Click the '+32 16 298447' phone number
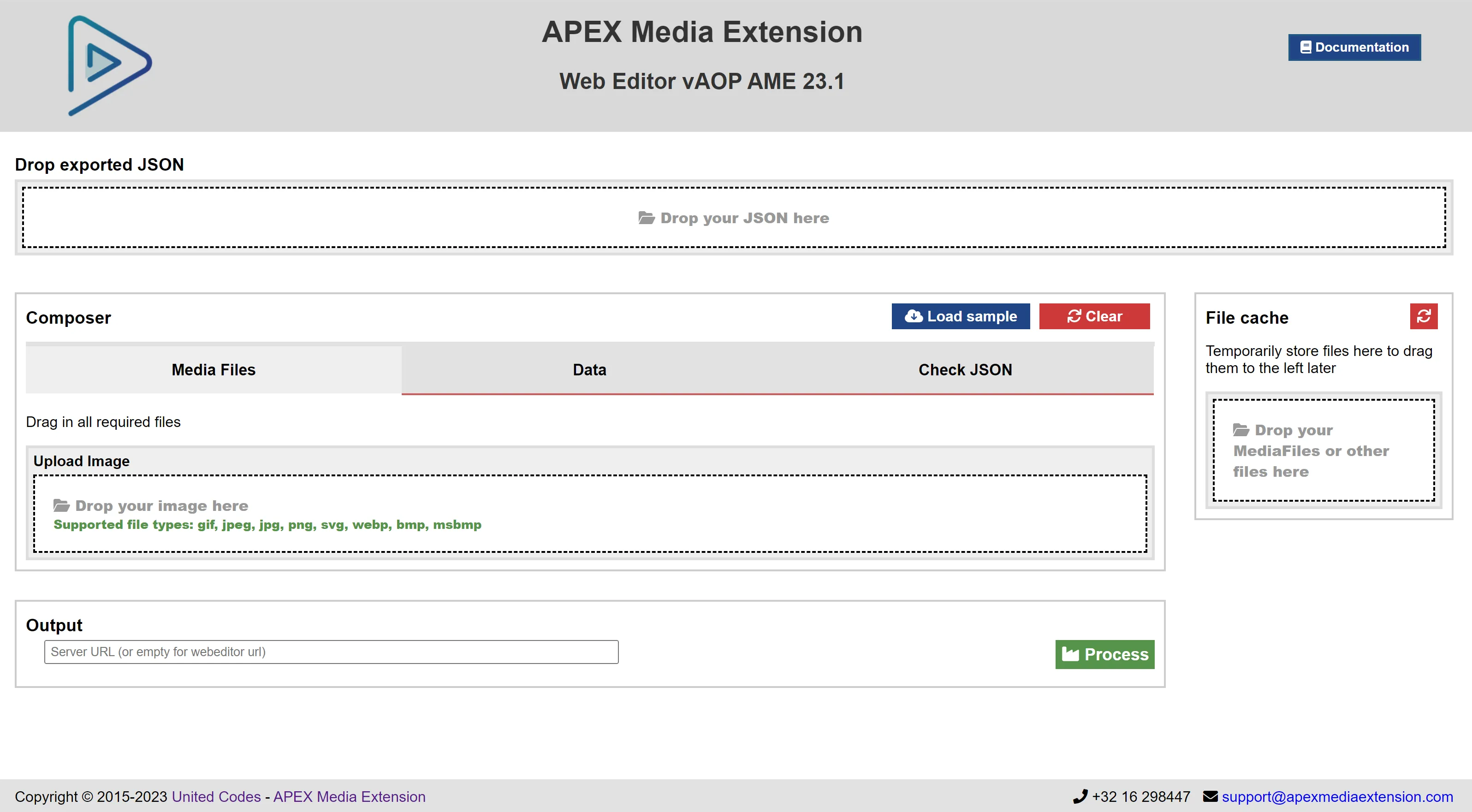The height and width of the screenshot is (812, 1472). click(x=1140, y=797)
